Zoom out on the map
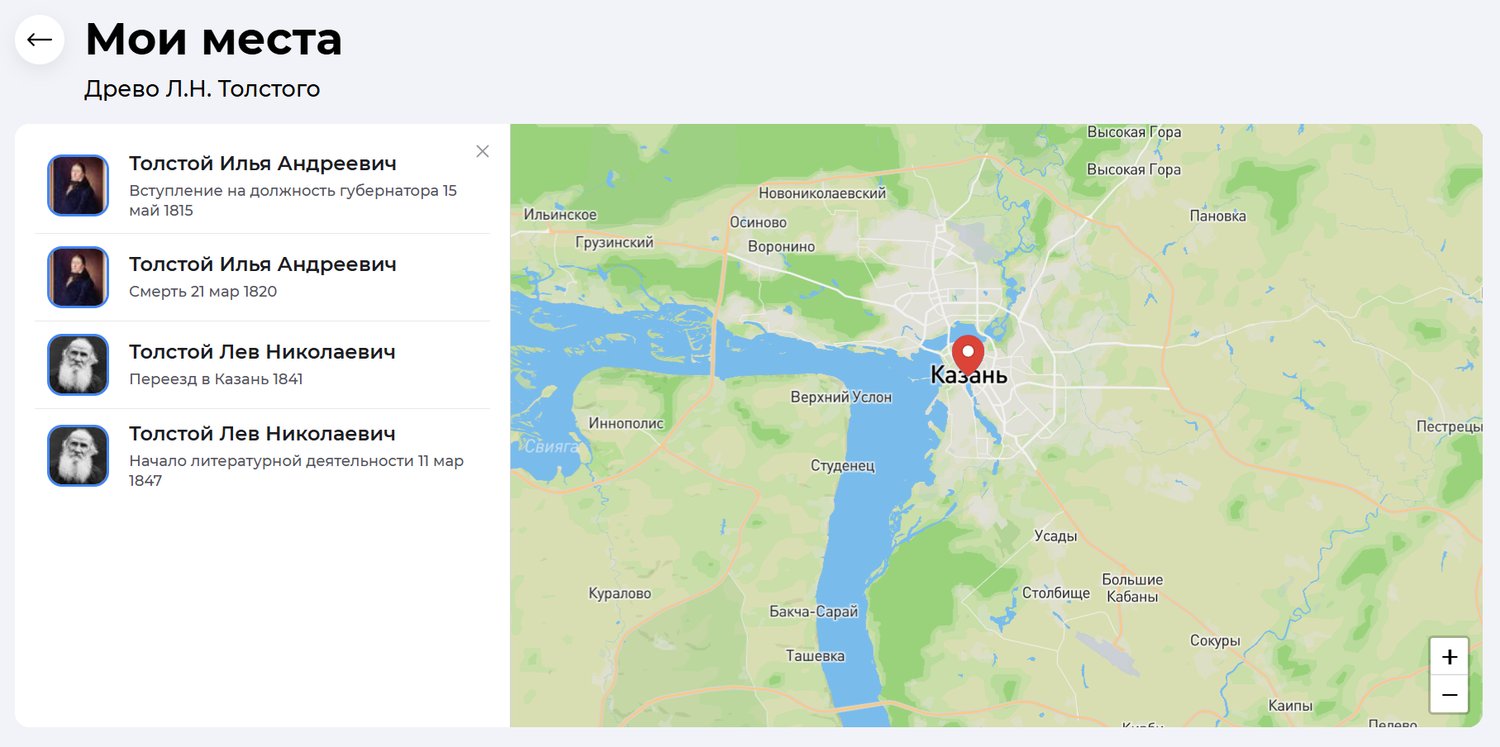This screenshot has height=747, width=1500. [1448, 694]
